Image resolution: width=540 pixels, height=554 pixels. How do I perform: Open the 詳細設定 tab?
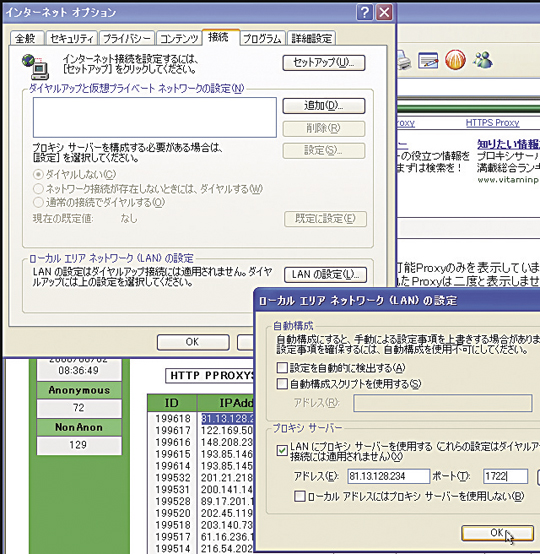coord(311,38)
